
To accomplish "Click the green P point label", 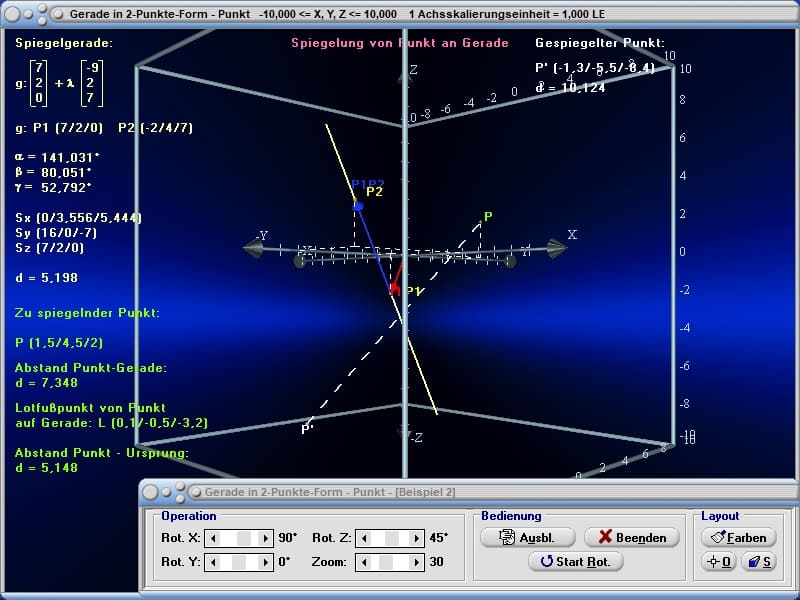I will click(x=488, y=216).
